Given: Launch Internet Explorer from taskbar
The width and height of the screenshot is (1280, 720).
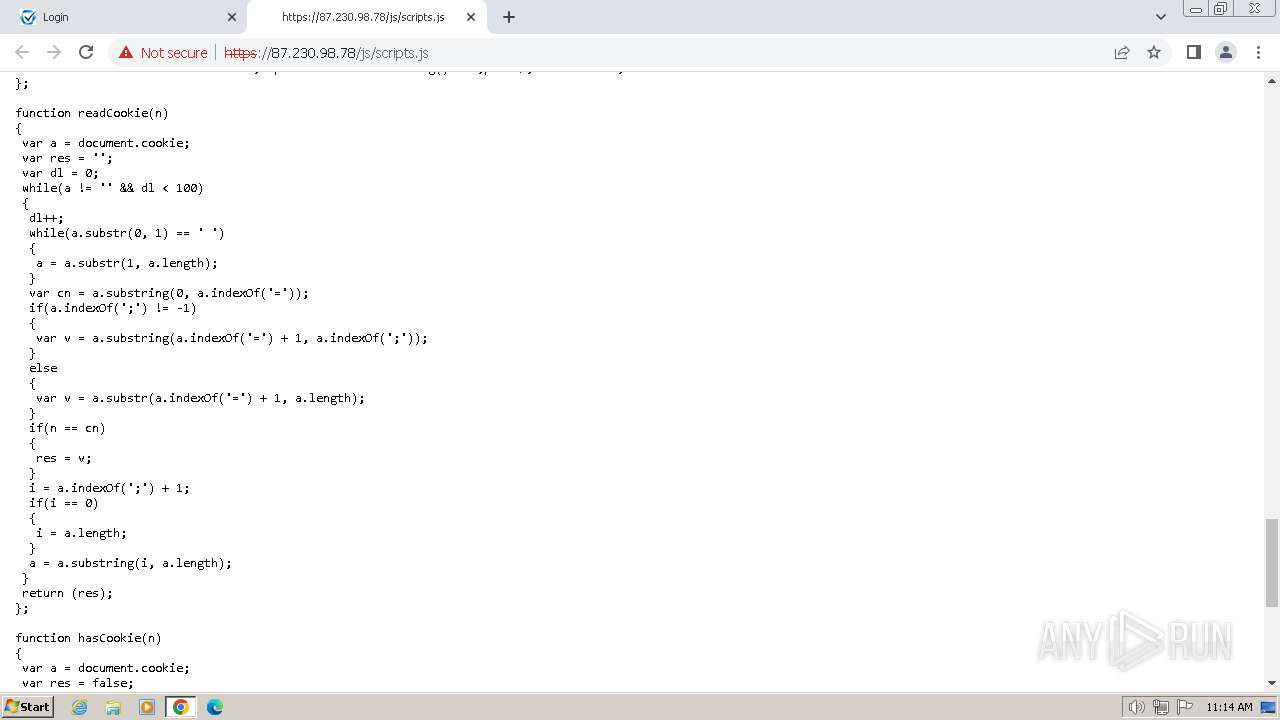Looking at the screenshot, I should [79, 707].
